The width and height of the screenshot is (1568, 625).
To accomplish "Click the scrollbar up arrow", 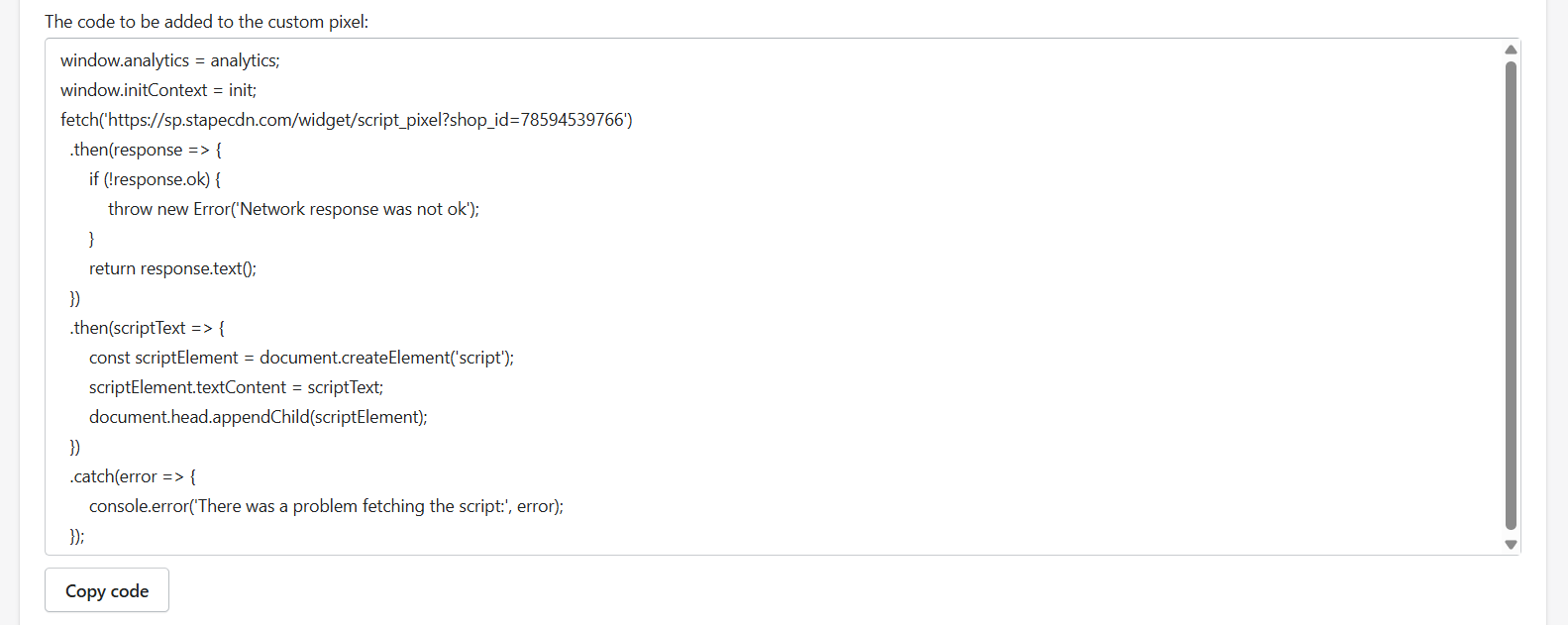I will [x=1511, y=50].
